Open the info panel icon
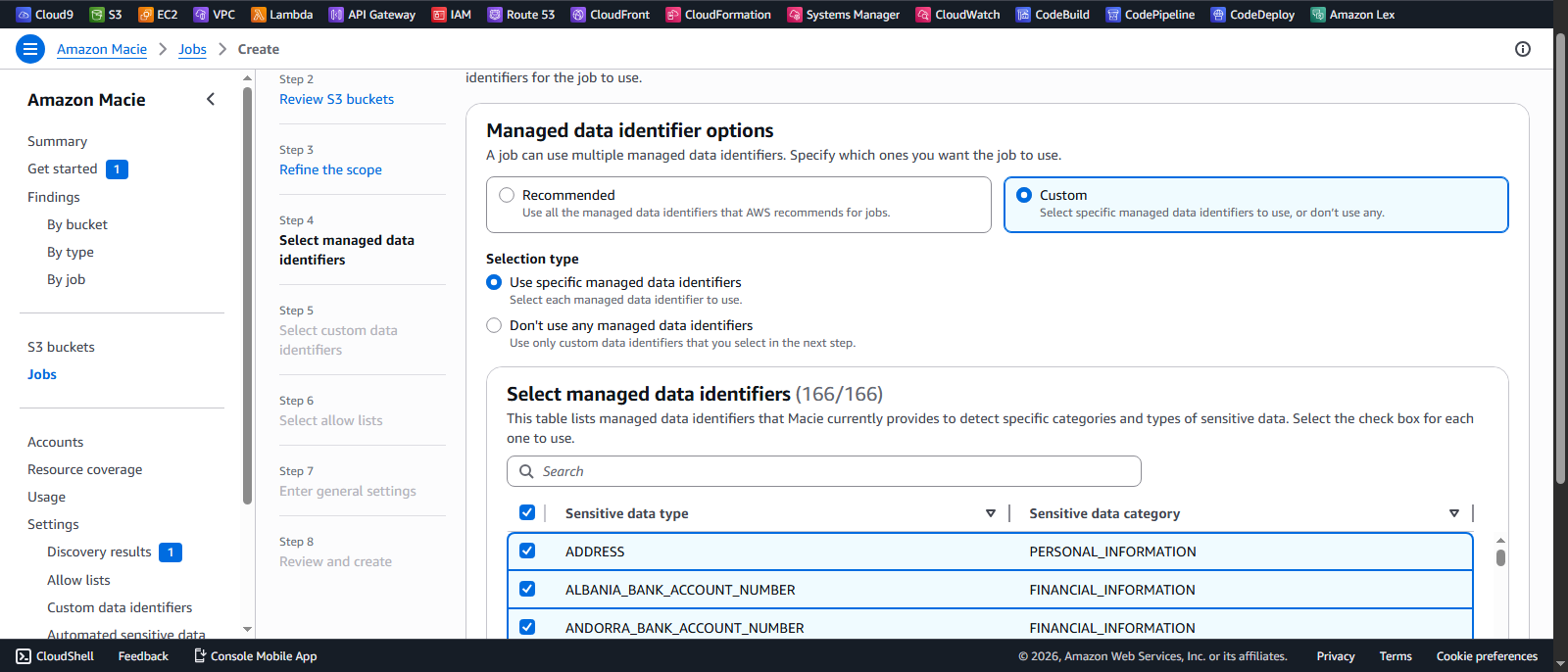 pyautogui.click(x=1523, y=49)
